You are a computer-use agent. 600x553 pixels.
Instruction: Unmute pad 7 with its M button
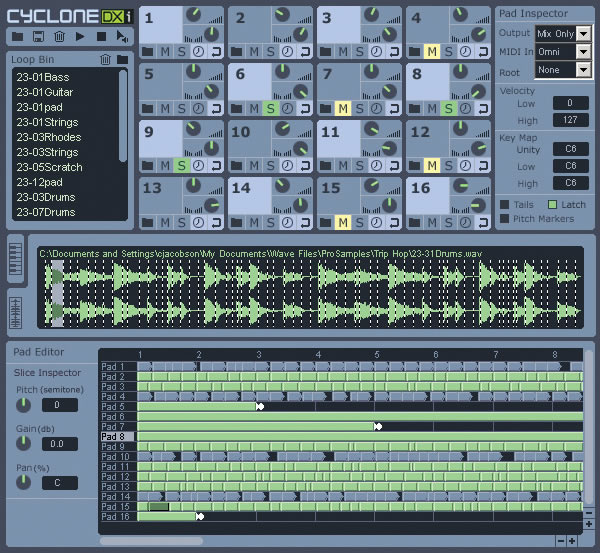[x=343, y=109]
